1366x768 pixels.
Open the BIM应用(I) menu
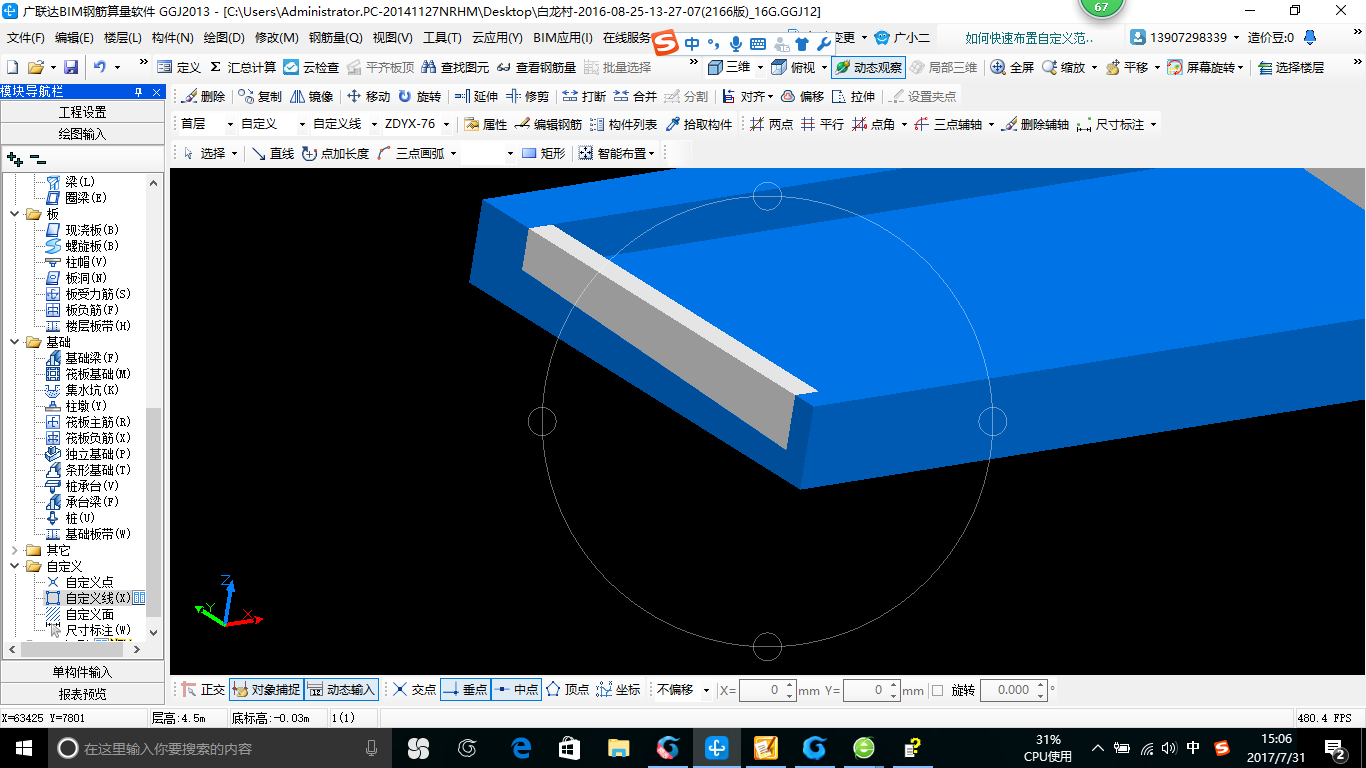click(x=563, y=38)
